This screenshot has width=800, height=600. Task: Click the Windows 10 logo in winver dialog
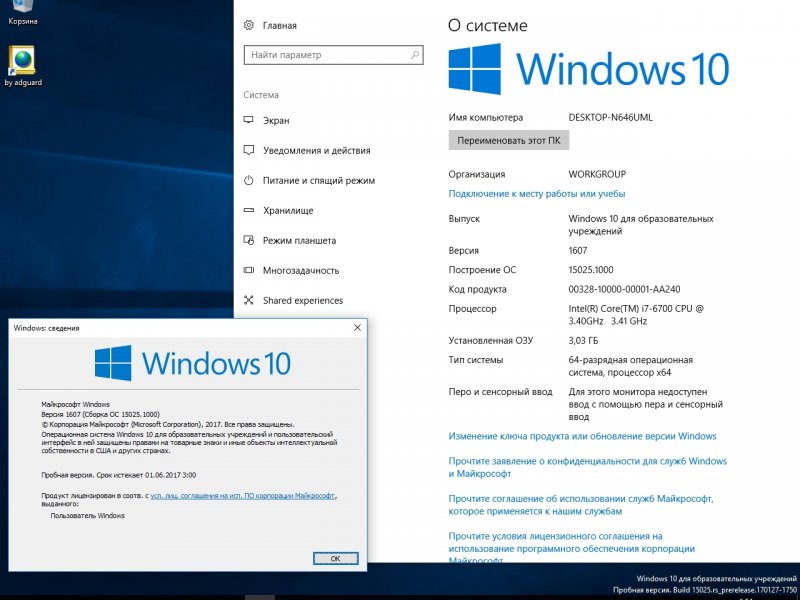pos(193,363)
